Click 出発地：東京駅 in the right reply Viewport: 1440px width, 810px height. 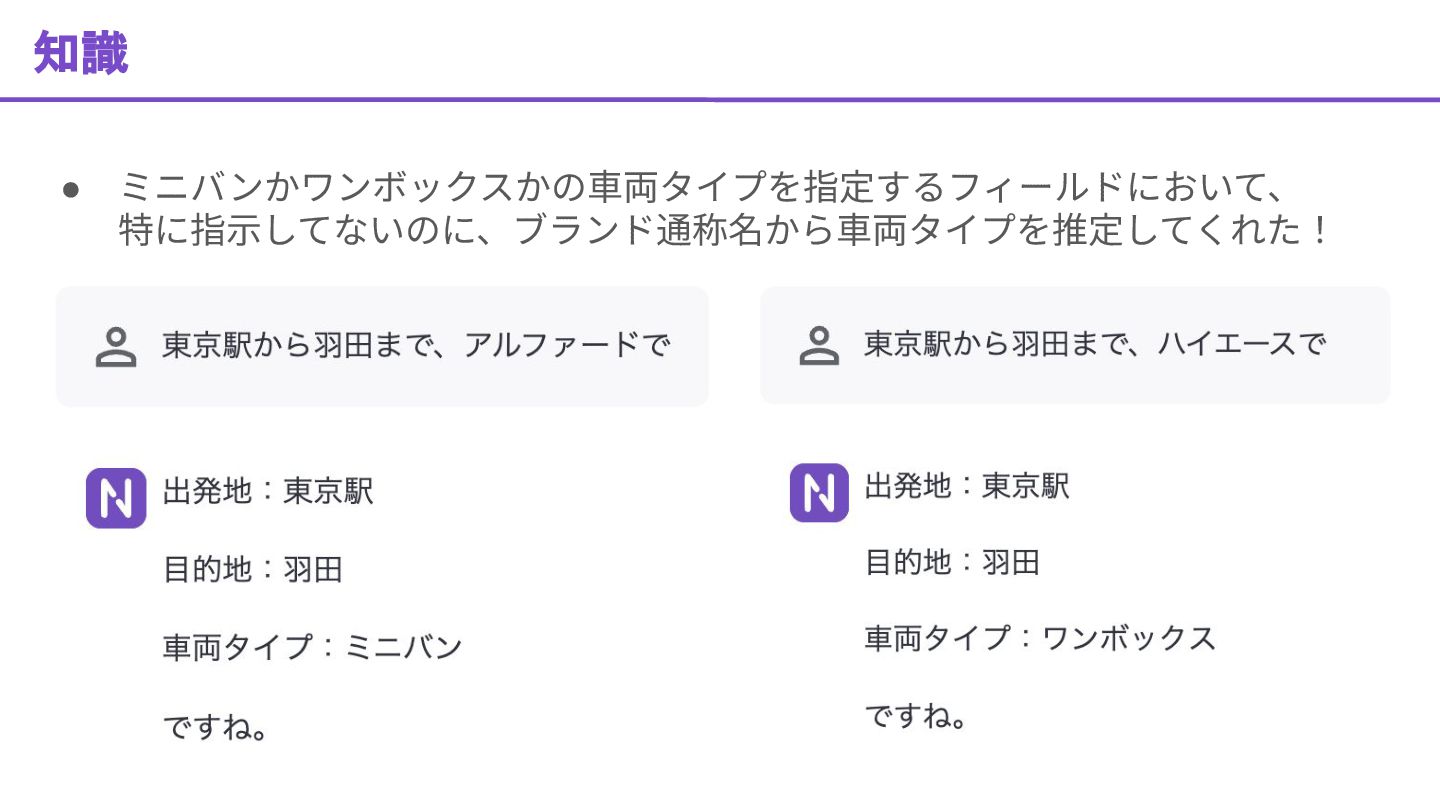click(967, 487)
